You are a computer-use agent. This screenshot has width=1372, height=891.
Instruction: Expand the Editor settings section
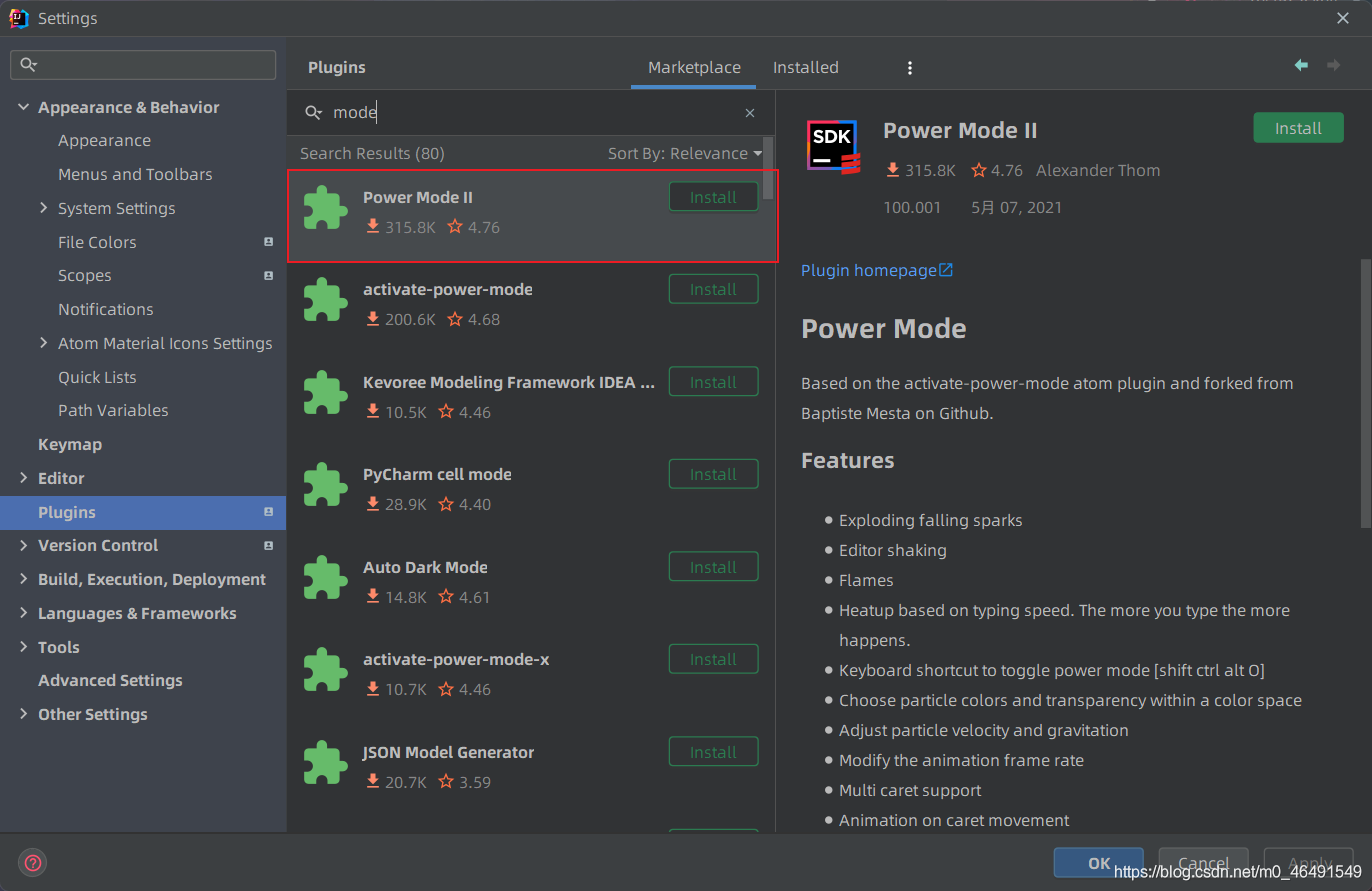point(23,478)
